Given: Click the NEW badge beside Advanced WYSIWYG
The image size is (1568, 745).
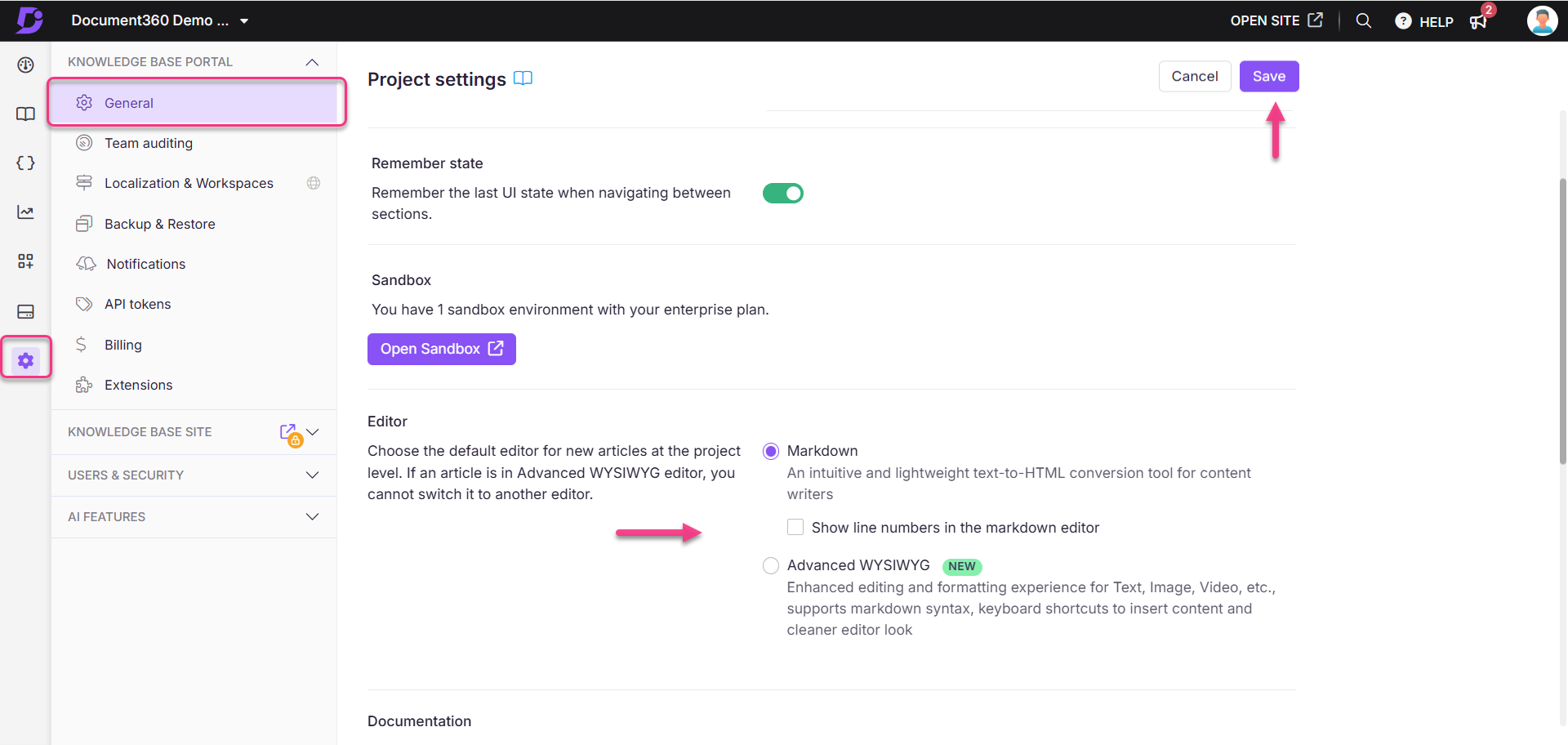Looking at the screenshot, I should coord(961,566).
